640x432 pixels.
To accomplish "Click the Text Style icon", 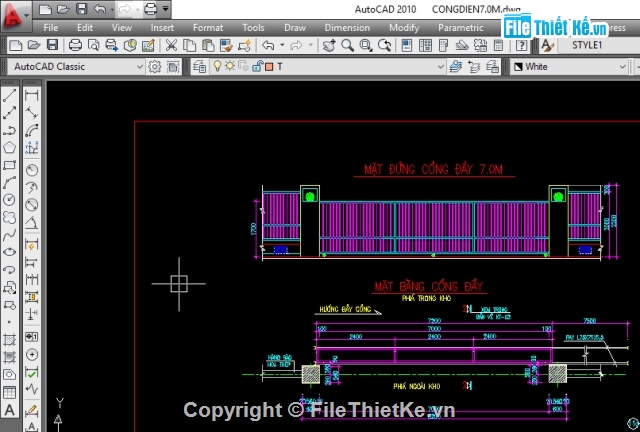I will [547, 45].
